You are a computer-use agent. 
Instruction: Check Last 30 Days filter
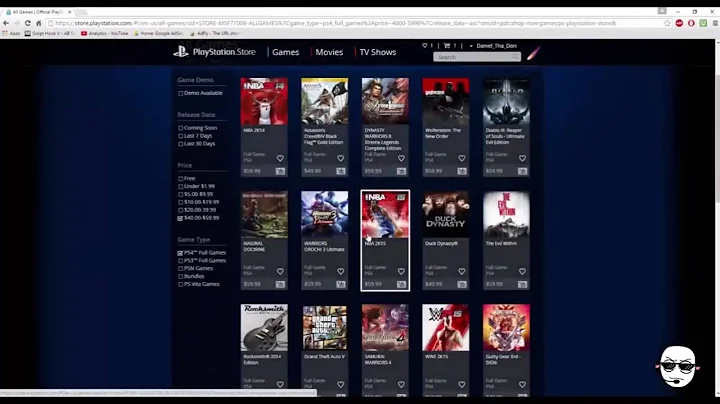tap(180, 144)
